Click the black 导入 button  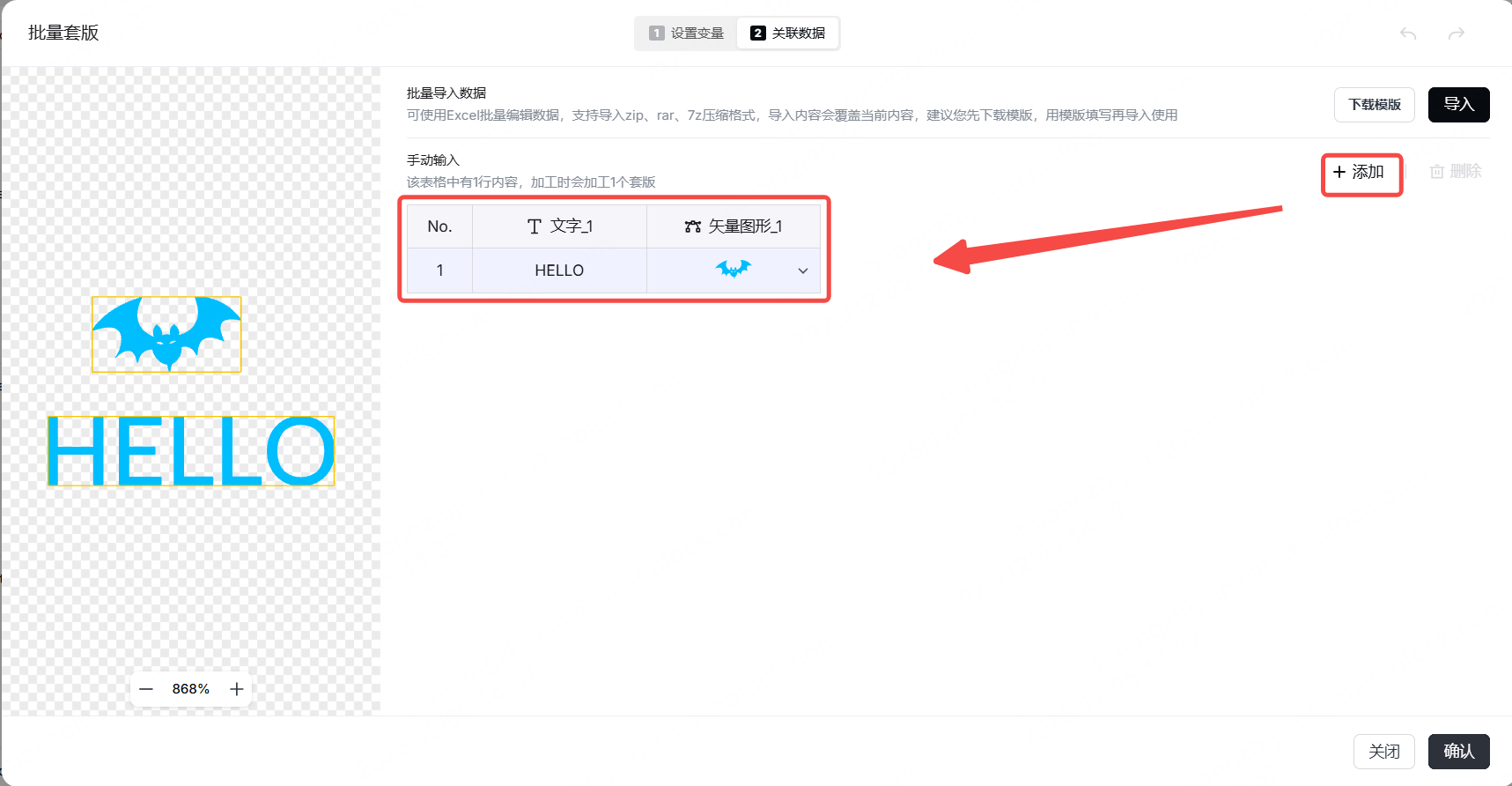coord(1458,105)
